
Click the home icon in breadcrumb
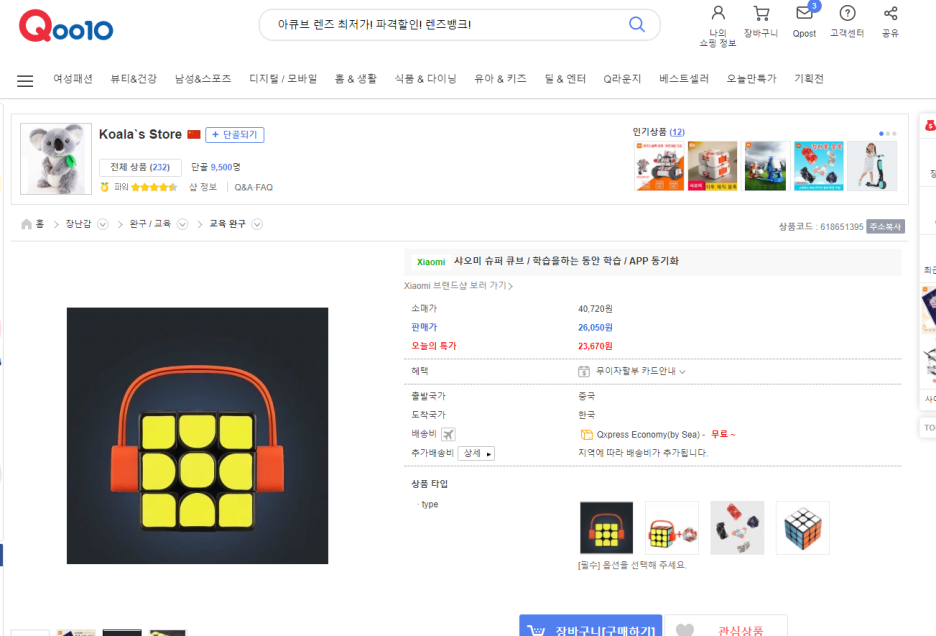pyautogui.click(x=26, y=224)
